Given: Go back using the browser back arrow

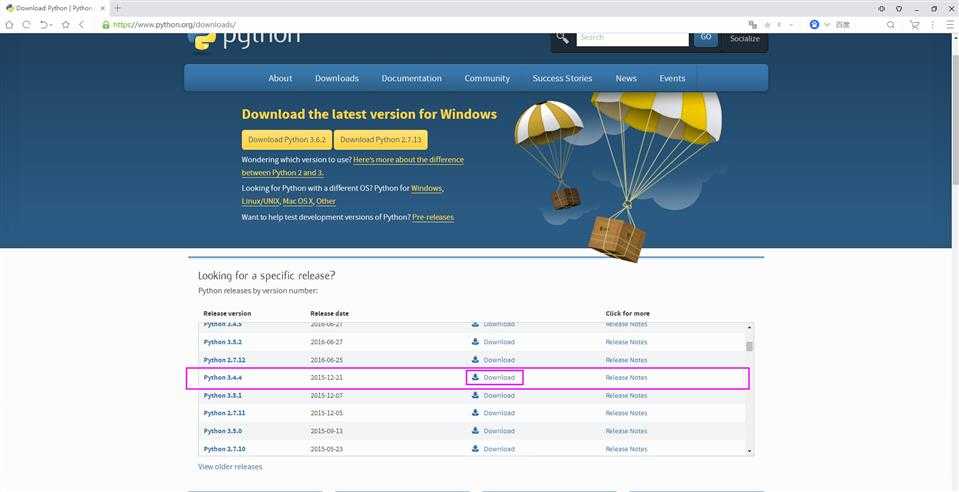Looking at the screenshot, I should click(81, 24).
